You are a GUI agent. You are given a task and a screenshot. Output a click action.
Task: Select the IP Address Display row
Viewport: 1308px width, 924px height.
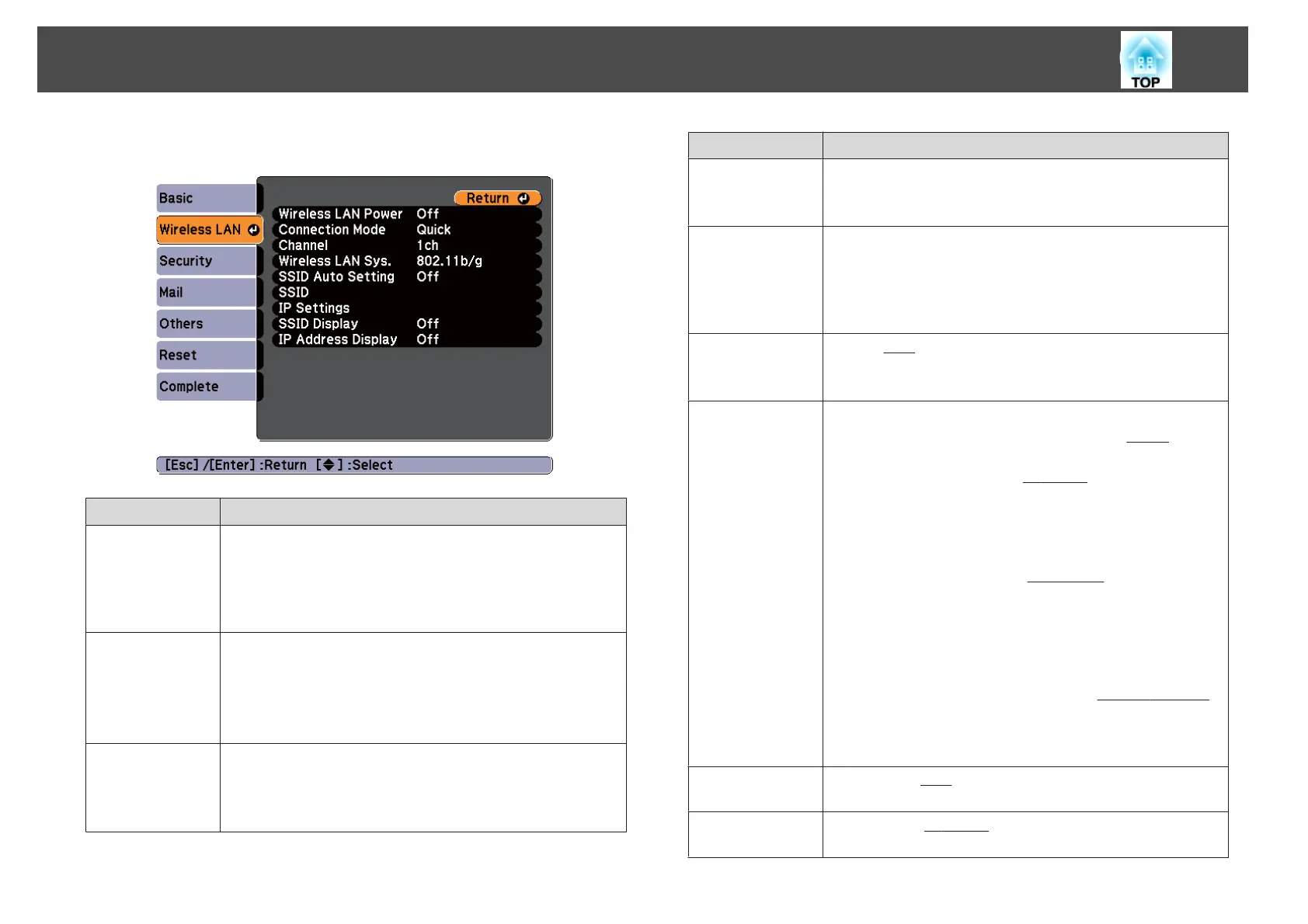[x=407, y=339]
